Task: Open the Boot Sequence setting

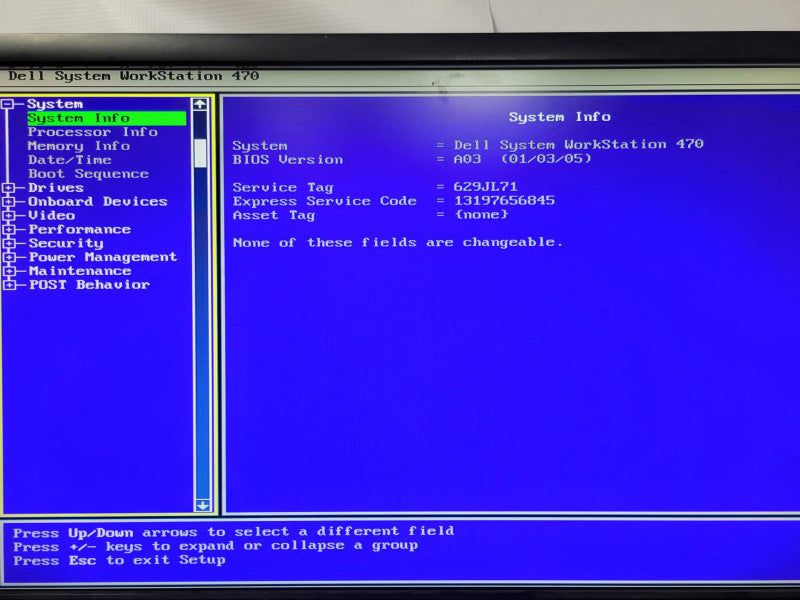Action: [x=88, y=173]
